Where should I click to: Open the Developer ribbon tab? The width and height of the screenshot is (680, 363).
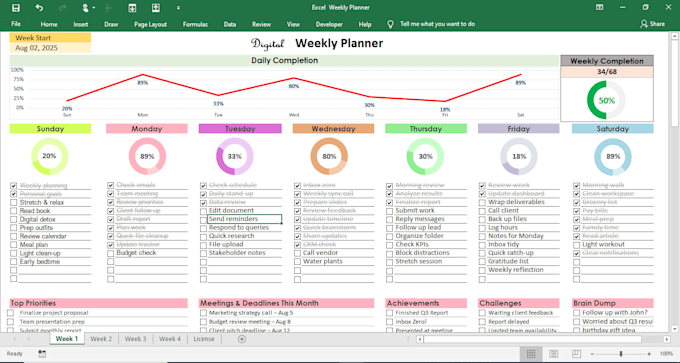(329, 24)
